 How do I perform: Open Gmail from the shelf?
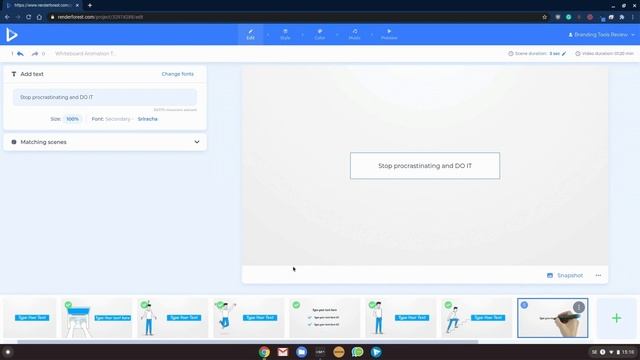tap(283, 352)
